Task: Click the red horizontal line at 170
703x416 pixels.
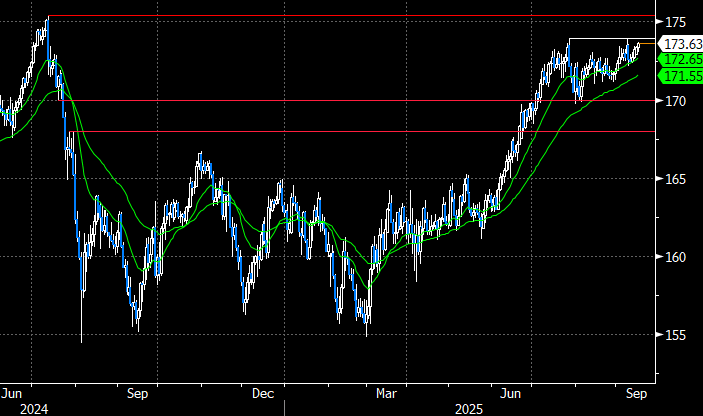Action: coord(300,101)
